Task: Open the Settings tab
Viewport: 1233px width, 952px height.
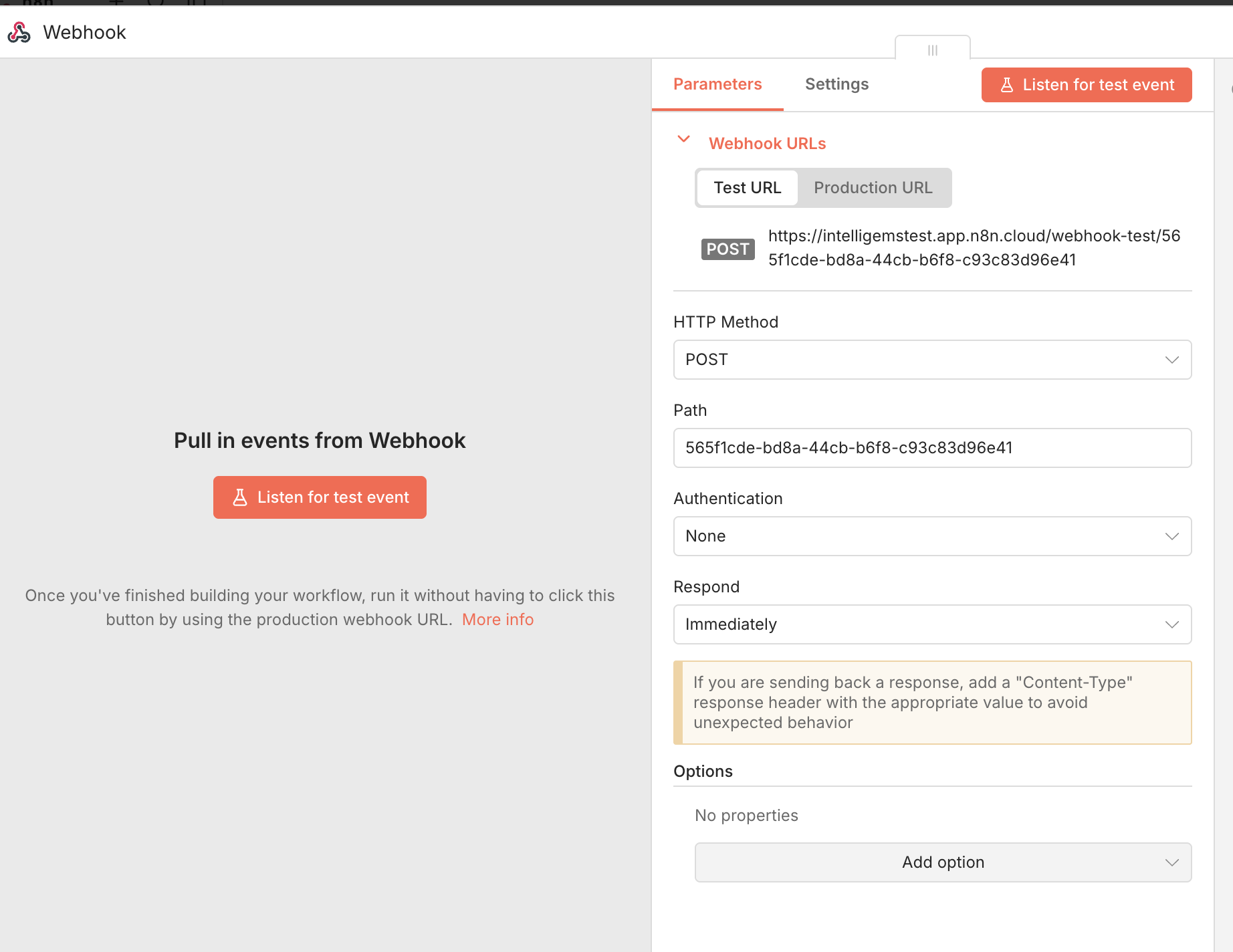Action: tap(836, 84)
